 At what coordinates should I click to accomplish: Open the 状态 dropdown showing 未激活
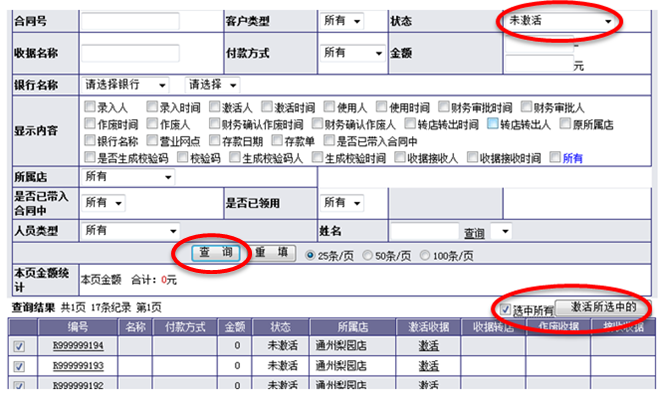click(560, 21)
